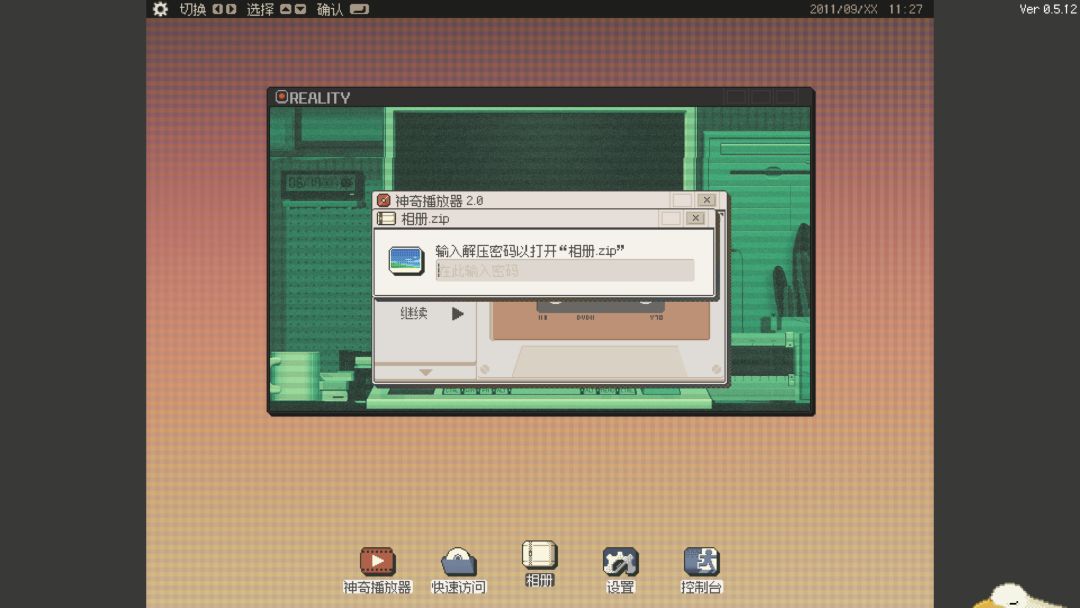Close the 相册.zip password dialog

(695, 218)
